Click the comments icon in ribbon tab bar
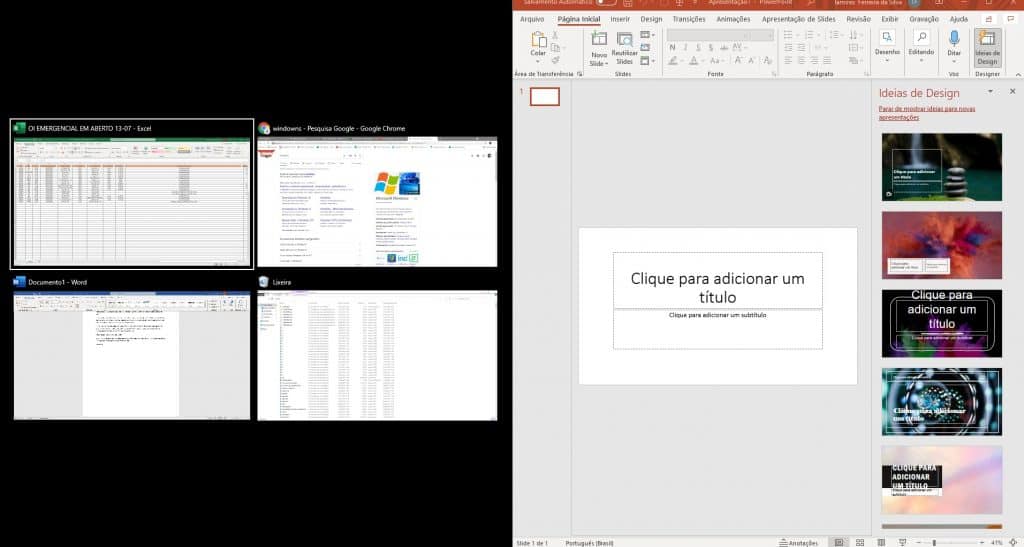1024x547 pixels. 1011,20
